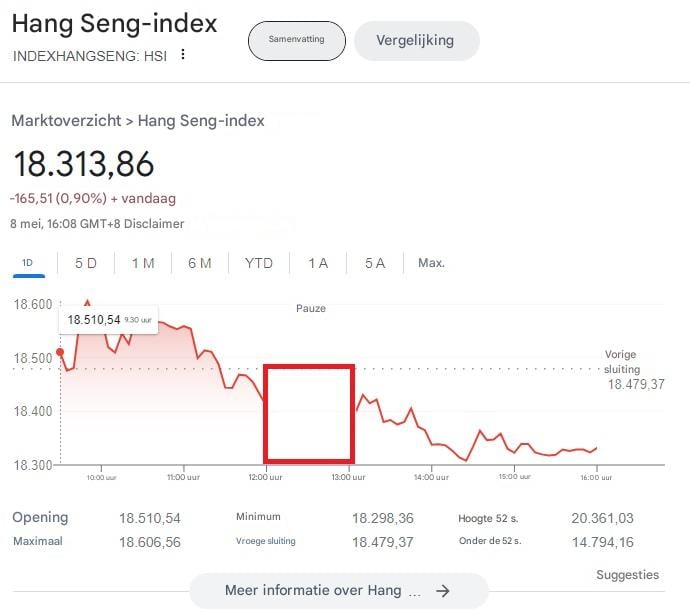Select the Samenvatting pill button
The width and height of the screenshot is (690, 612).
click(x=296, y=41)
